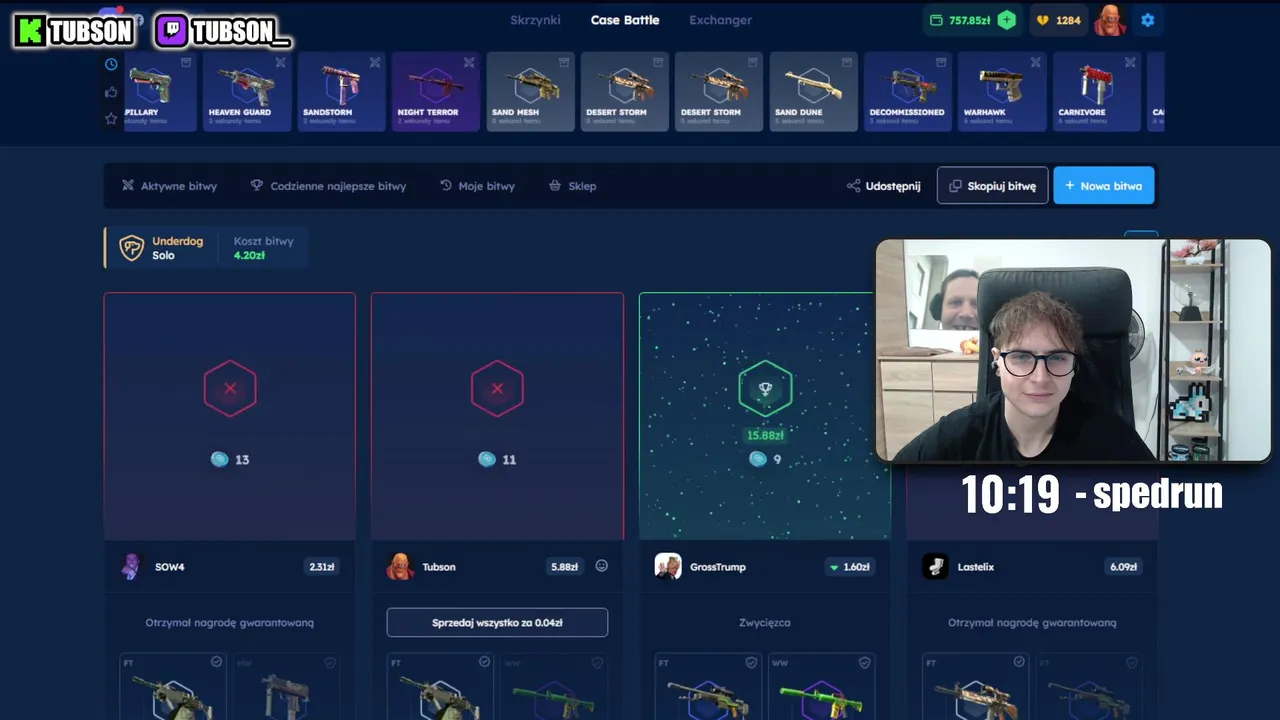Open the Sandstorm drop card
The width and height of the screenshot is (1280, 720).
340,92
